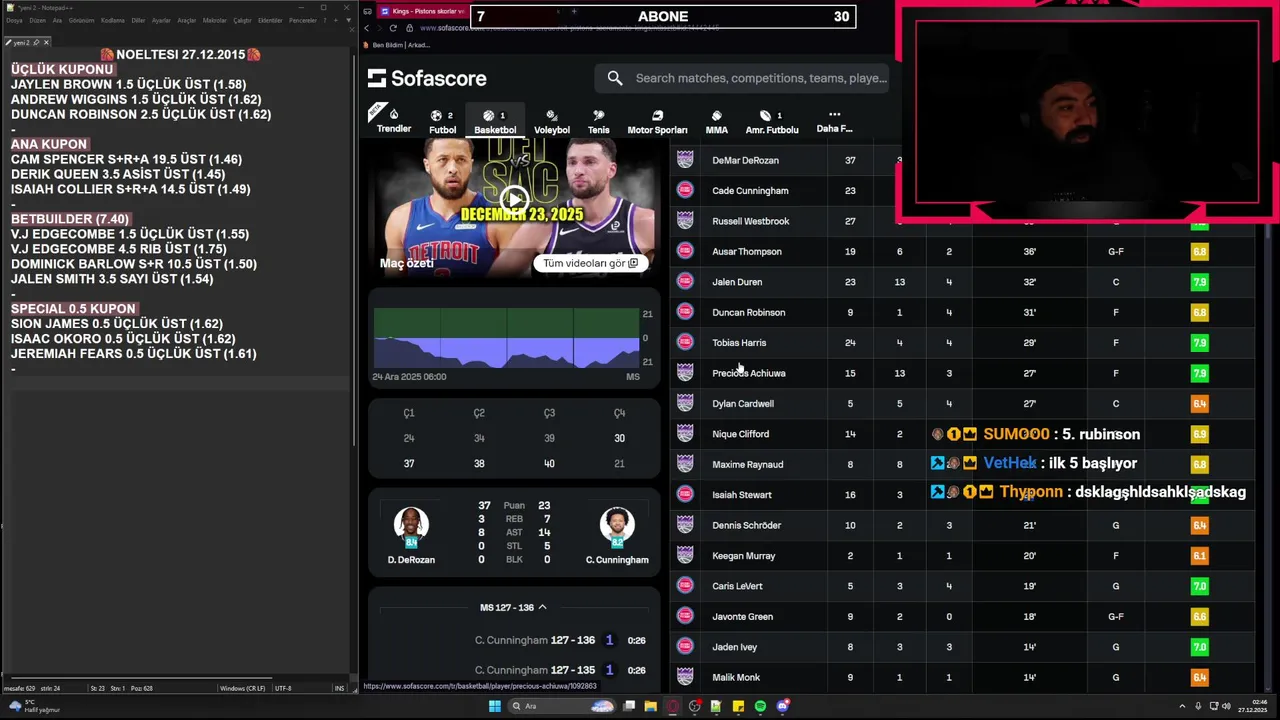Screen dimensions: 1280x720
Task: Open Dosya menu in Notepad++
Action: [14, 20]
